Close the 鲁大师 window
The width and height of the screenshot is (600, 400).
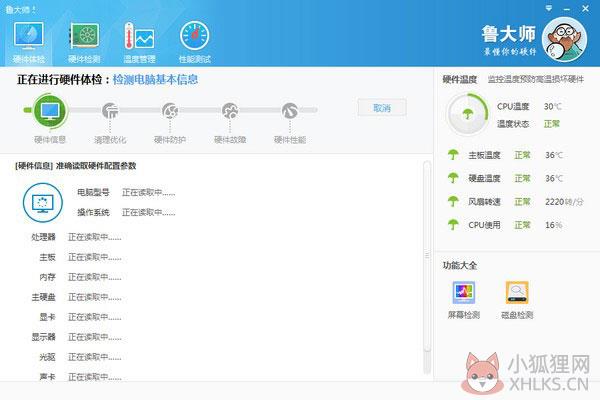[585, 8]
